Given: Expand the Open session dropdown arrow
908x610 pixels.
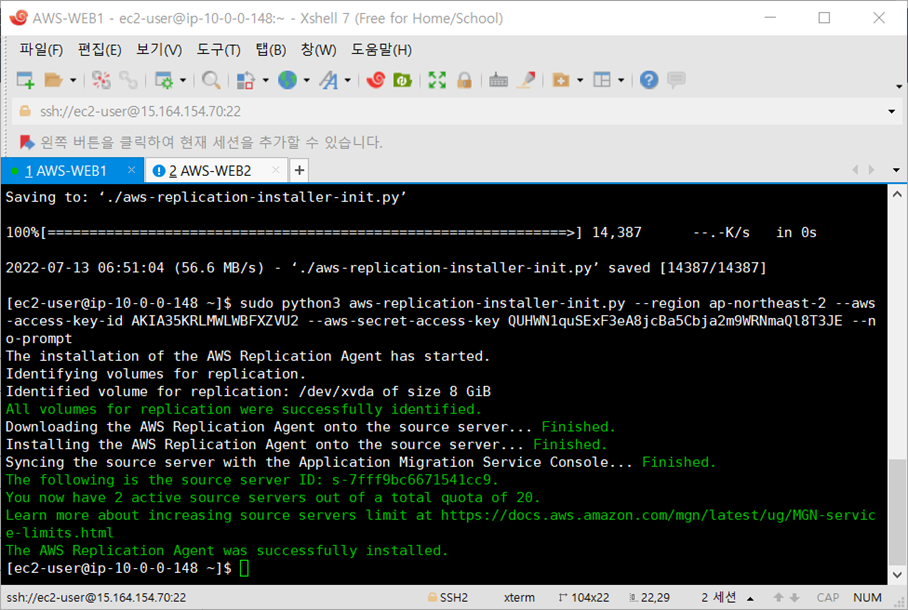Looking at the screenshot, I should [x=73, y=81].
